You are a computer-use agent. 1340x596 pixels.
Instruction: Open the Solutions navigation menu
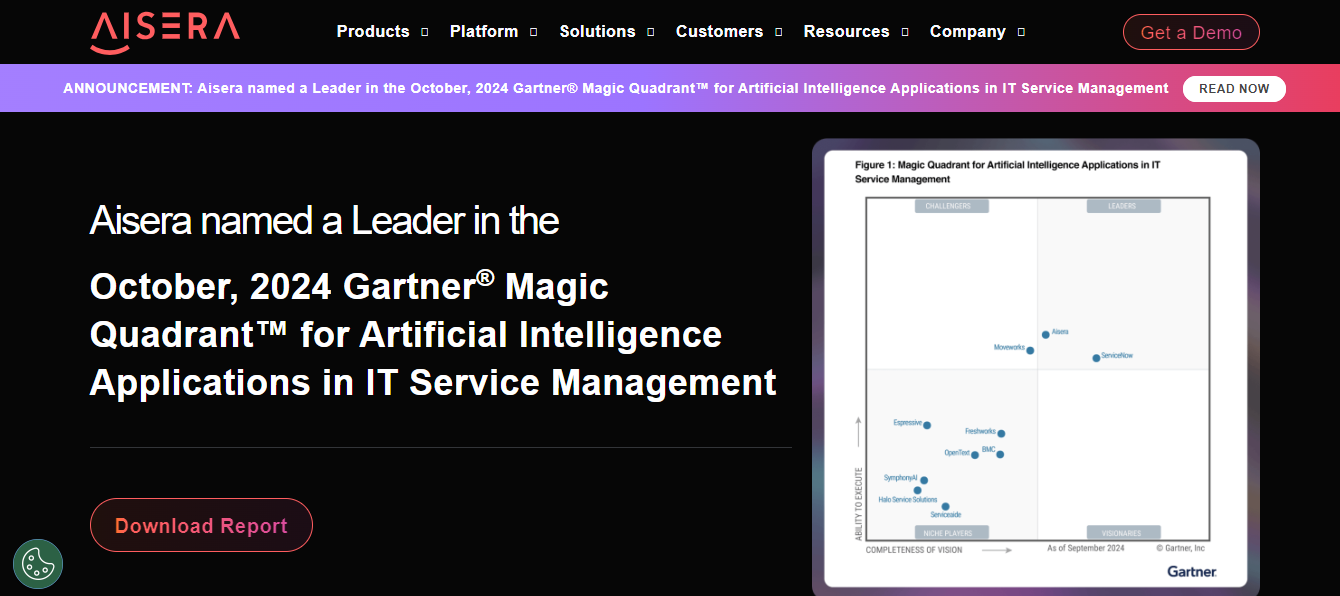(598, 32)
